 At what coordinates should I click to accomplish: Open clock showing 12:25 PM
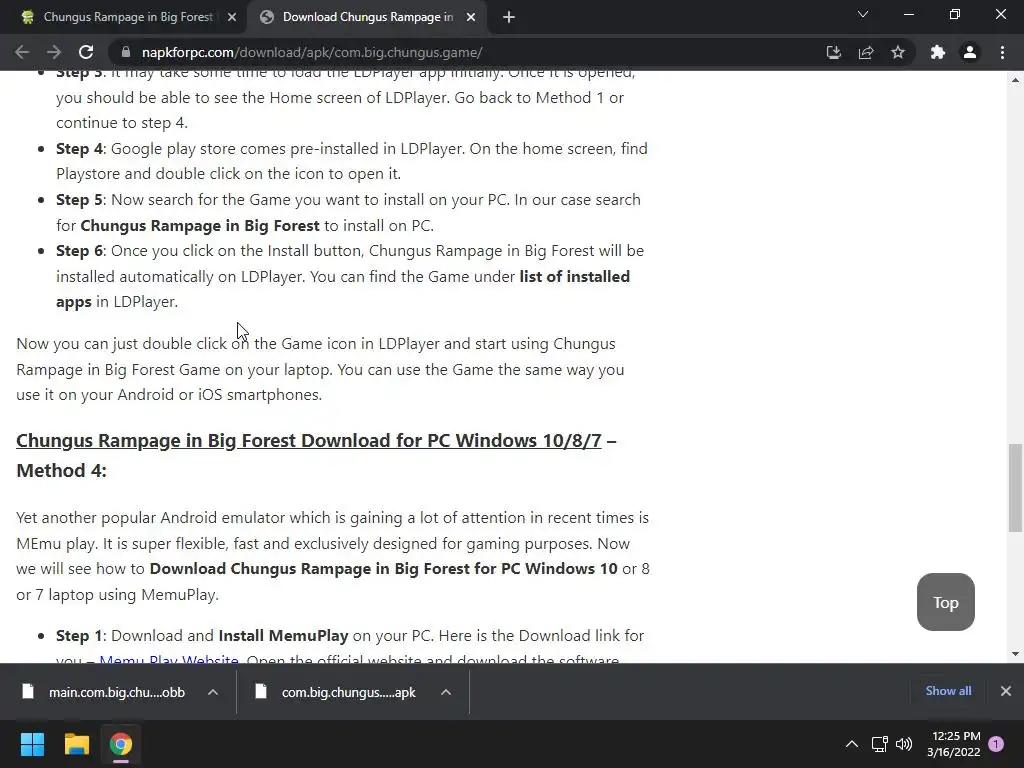[x=953, y=744]
